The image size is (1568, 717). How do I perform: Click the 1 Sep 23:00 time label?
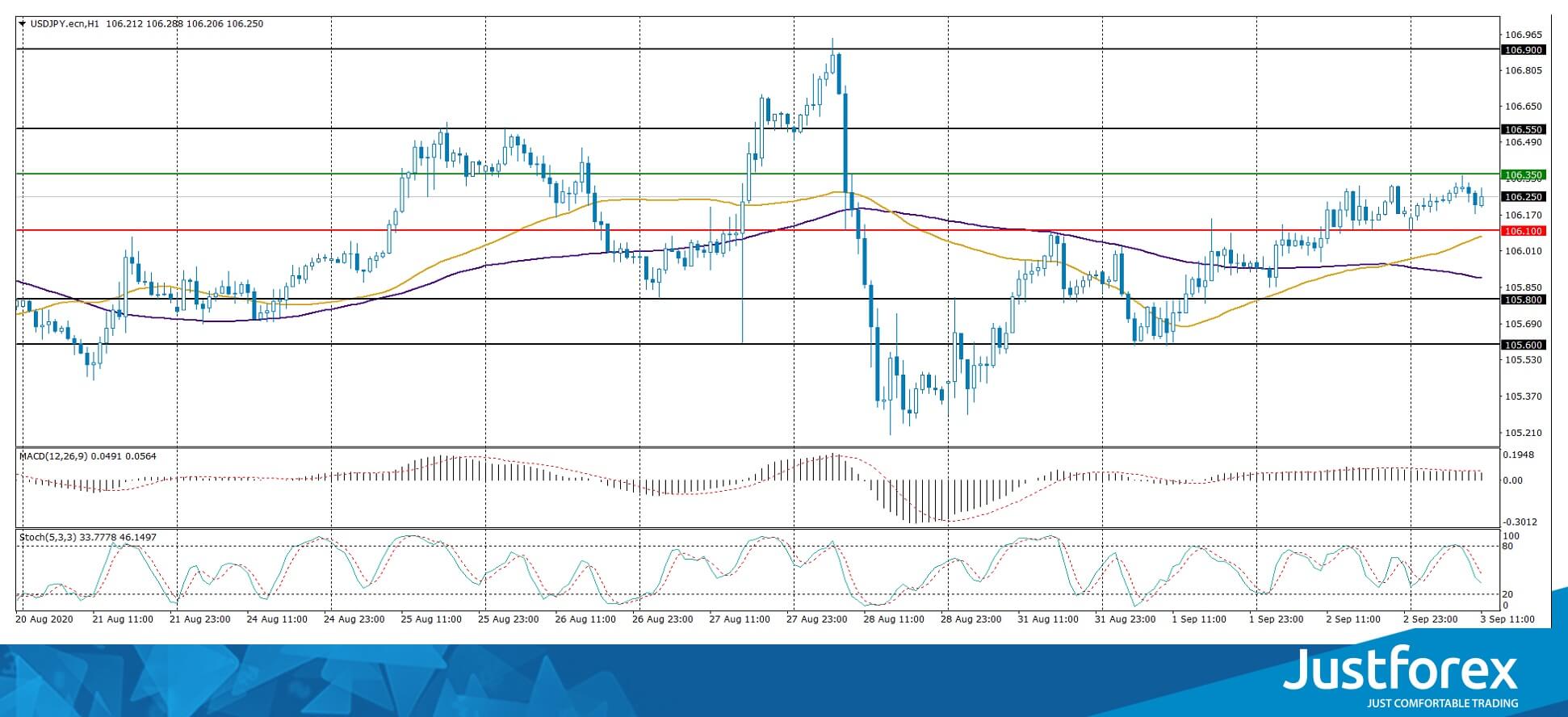coord(1276,619)
